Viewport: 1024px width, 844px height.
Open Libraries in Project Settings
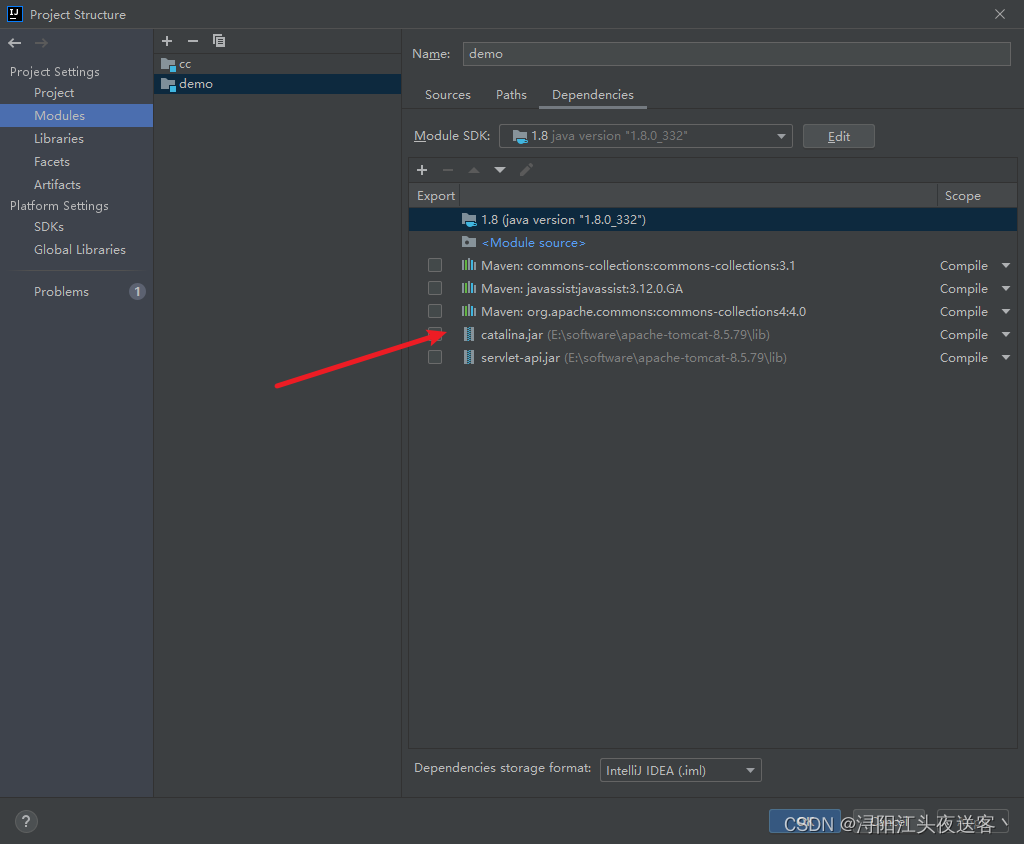[59, 139]
